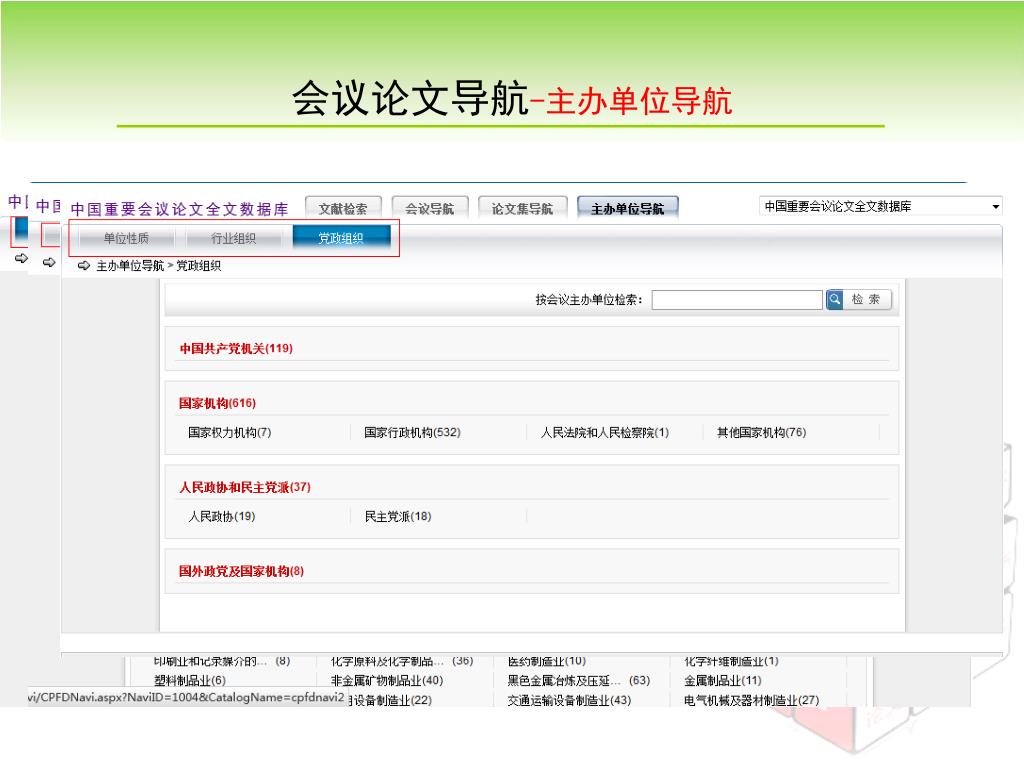Open 黑色金属冶炼及压延 (63) in background page

point(579,680)
